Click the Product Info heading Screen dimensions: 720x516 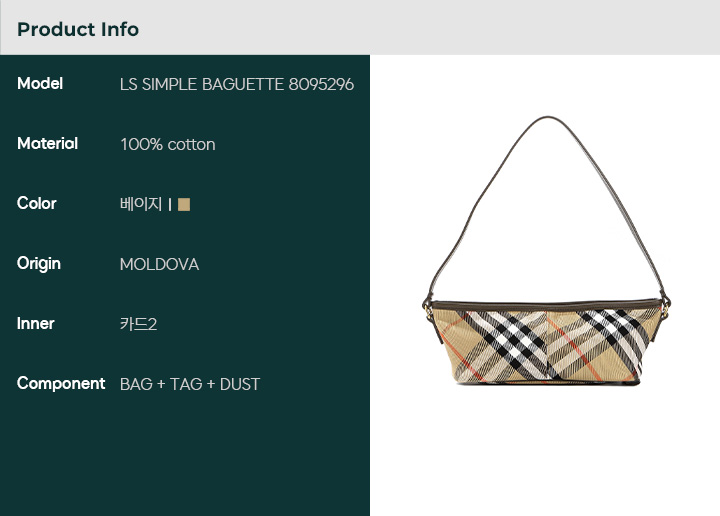coord(78,29)
